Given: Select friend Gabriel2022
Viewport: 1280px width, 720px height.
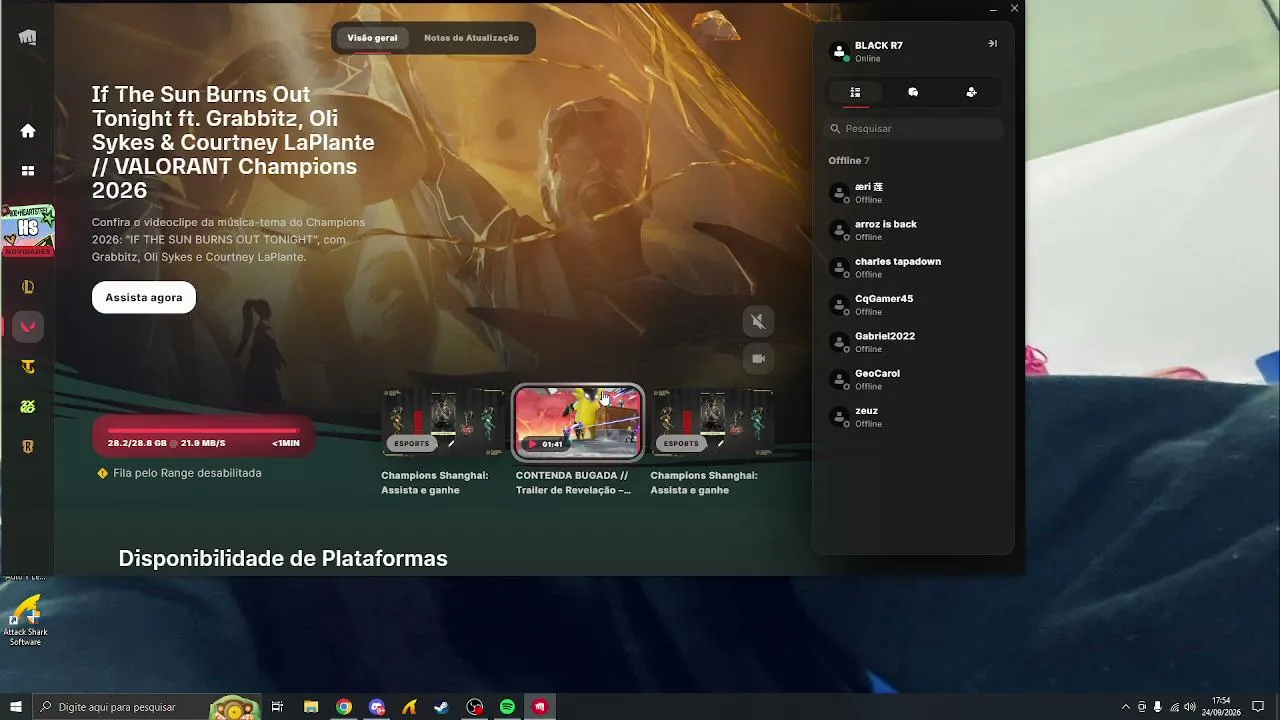Looking at the screenshot, I should (913, 342).
